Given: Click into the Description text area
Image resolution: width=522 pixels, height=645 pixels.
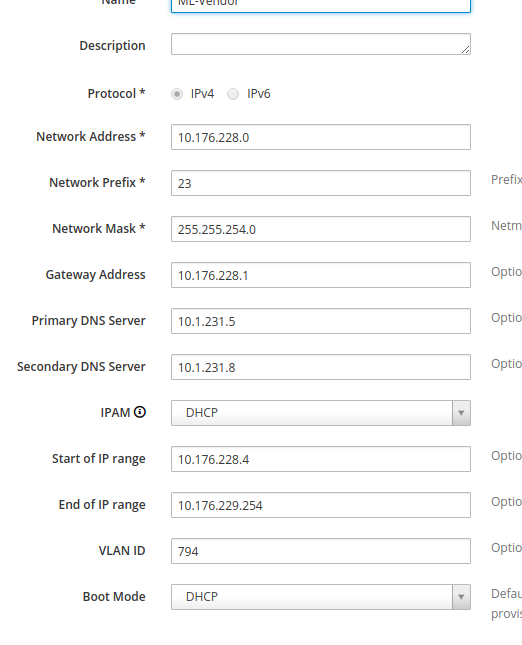Looking at the screenshot, I should tap(321, 44).
